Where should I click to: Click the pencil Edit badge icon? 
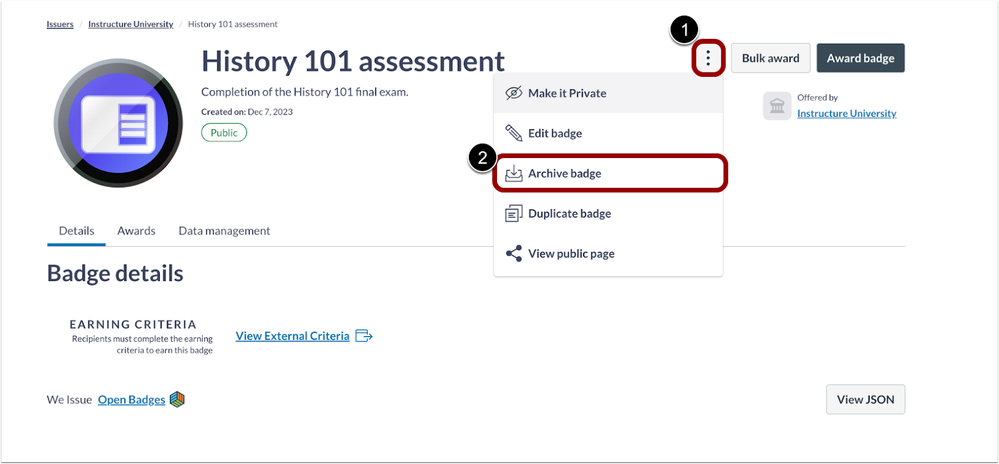pyautogui.click(x=514, y=133)
